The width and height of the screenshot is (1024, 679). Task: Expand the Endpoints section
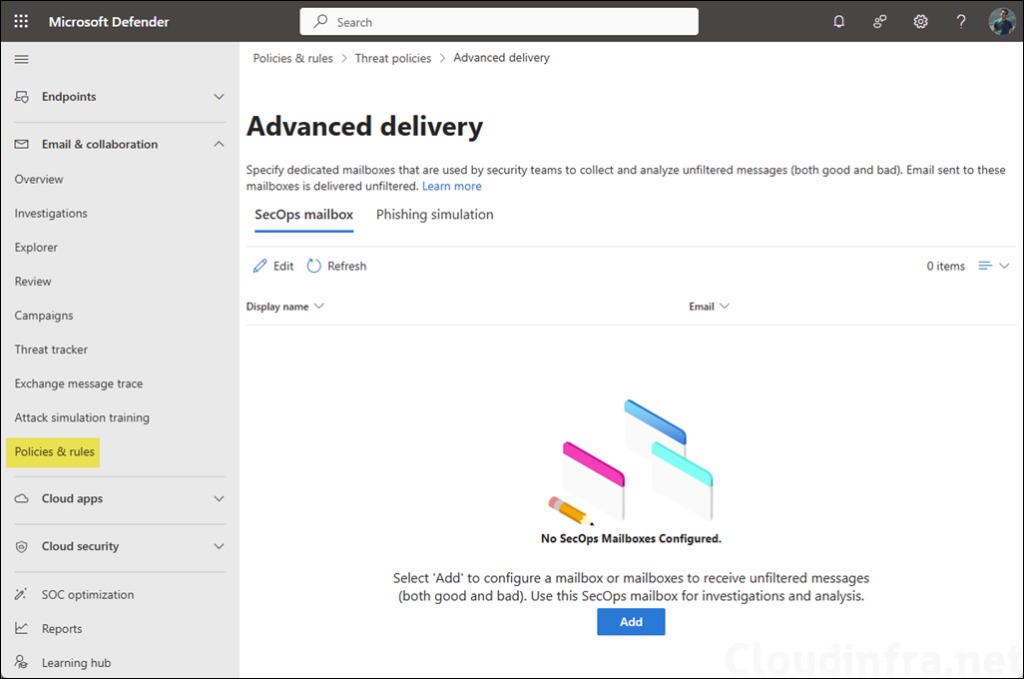pyautogui.click(x=219, y=97)
